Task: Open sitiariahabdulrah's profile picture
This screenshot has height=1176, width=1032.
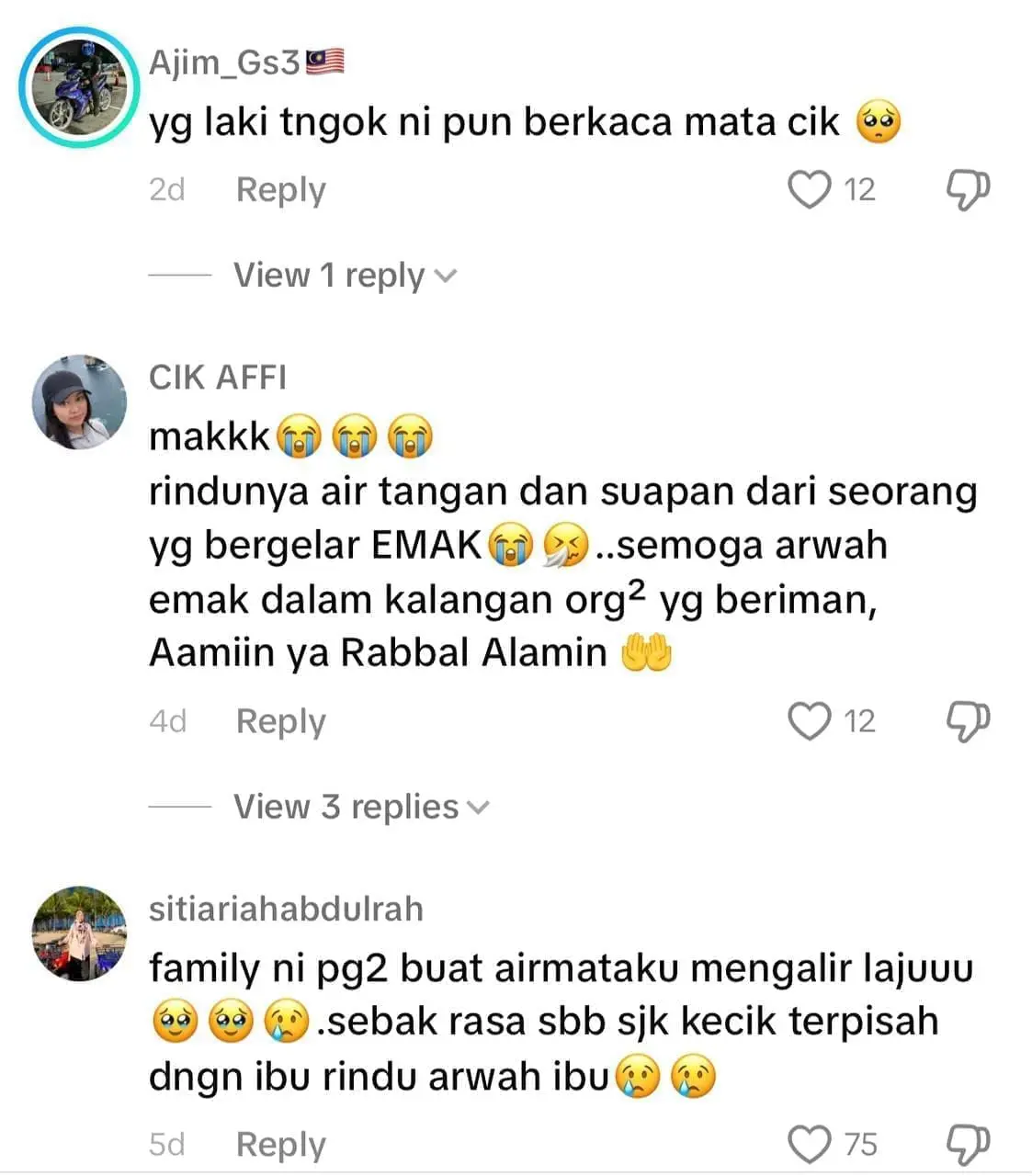Action: pyautogui.click(x=79, y=933)
